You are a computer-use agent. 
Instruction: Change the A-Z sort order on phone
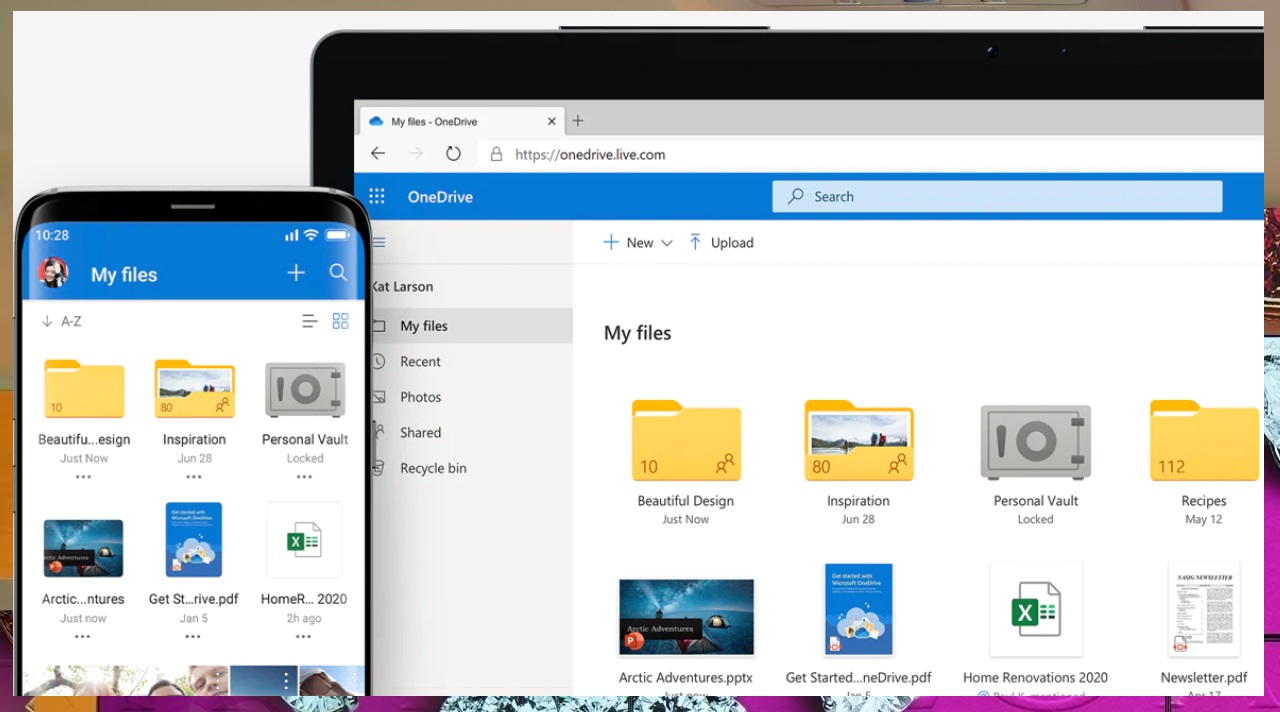click(61, 321)
